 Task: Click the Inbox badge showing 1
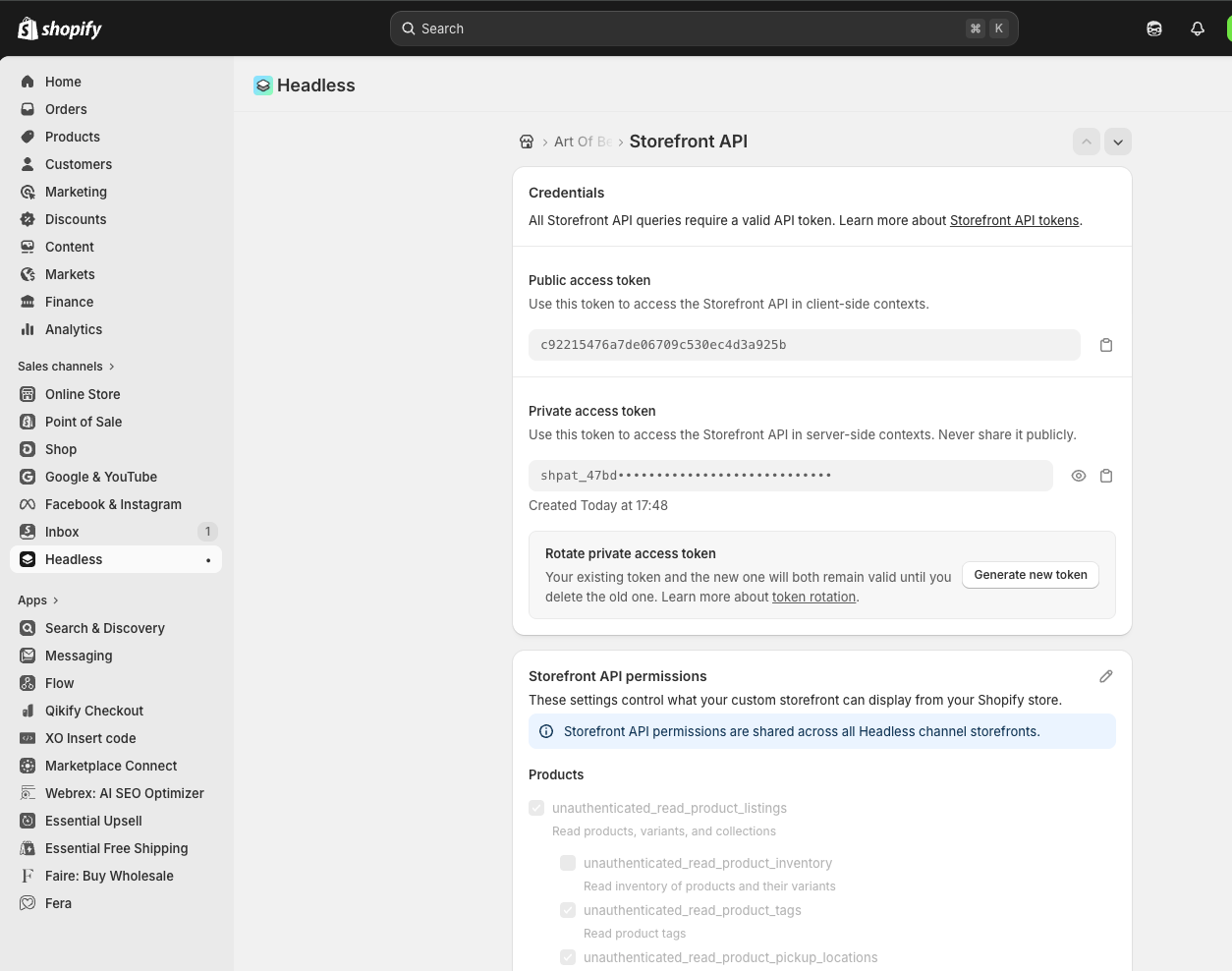pos(207,532)
